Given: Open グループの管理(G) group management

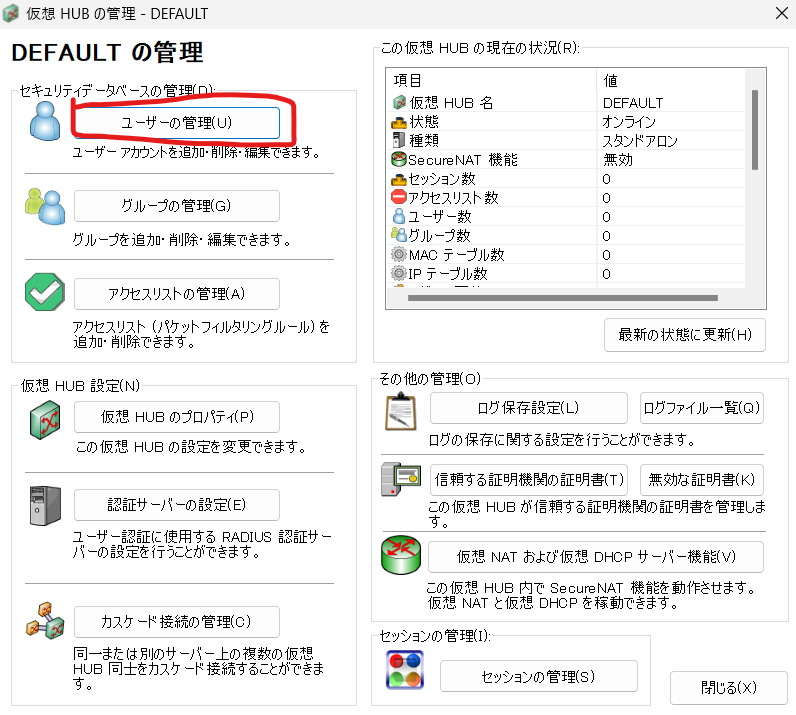Looking at the screenshot, I should pos(177,206).
